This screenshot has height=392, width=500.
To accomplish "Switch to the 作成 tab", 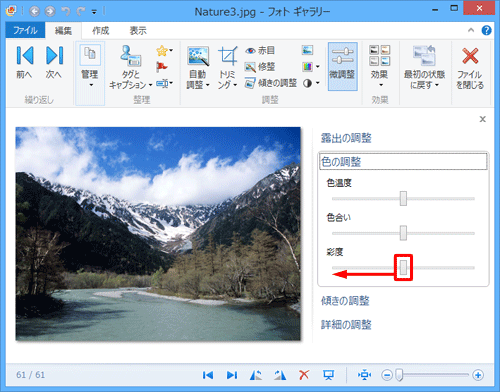I will (x=101, y=31).
